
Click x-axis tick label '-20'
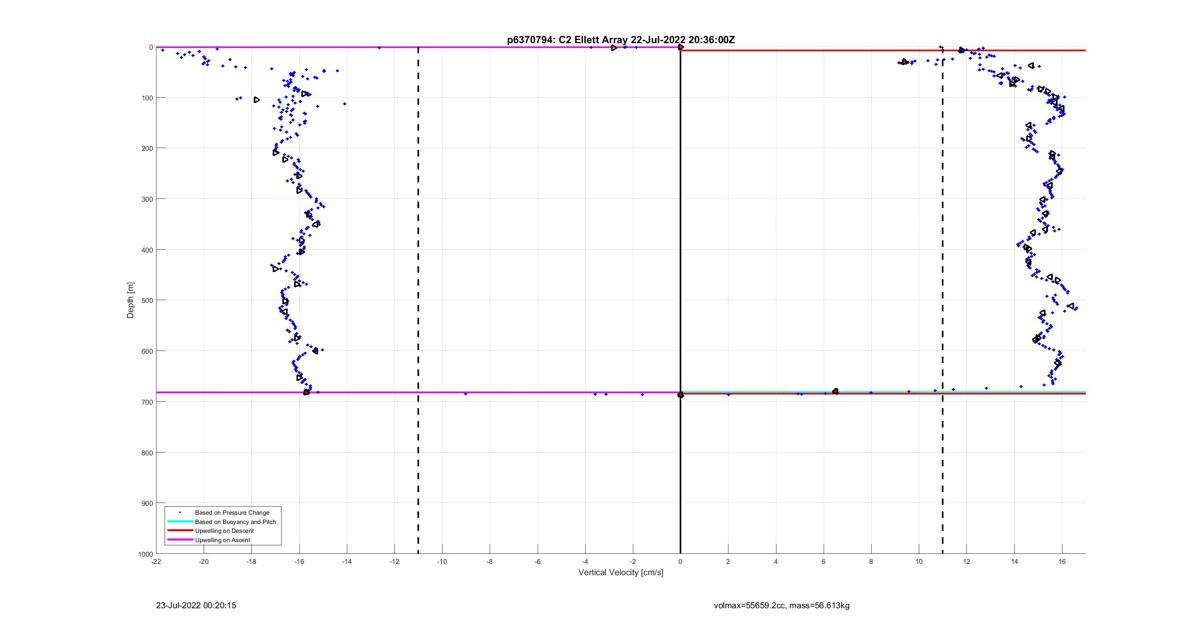[x=204, y=561]
